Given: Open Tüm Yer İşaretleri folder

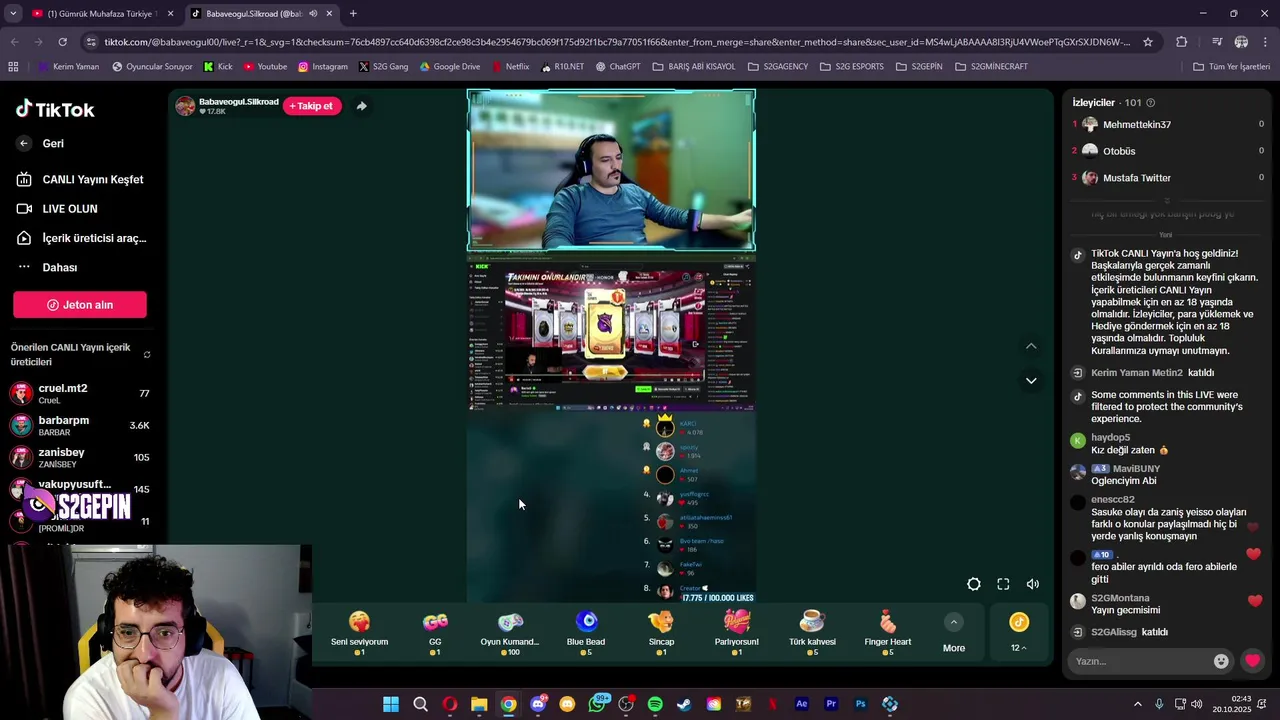Looking at the screenshot, I should point(1231,67).
